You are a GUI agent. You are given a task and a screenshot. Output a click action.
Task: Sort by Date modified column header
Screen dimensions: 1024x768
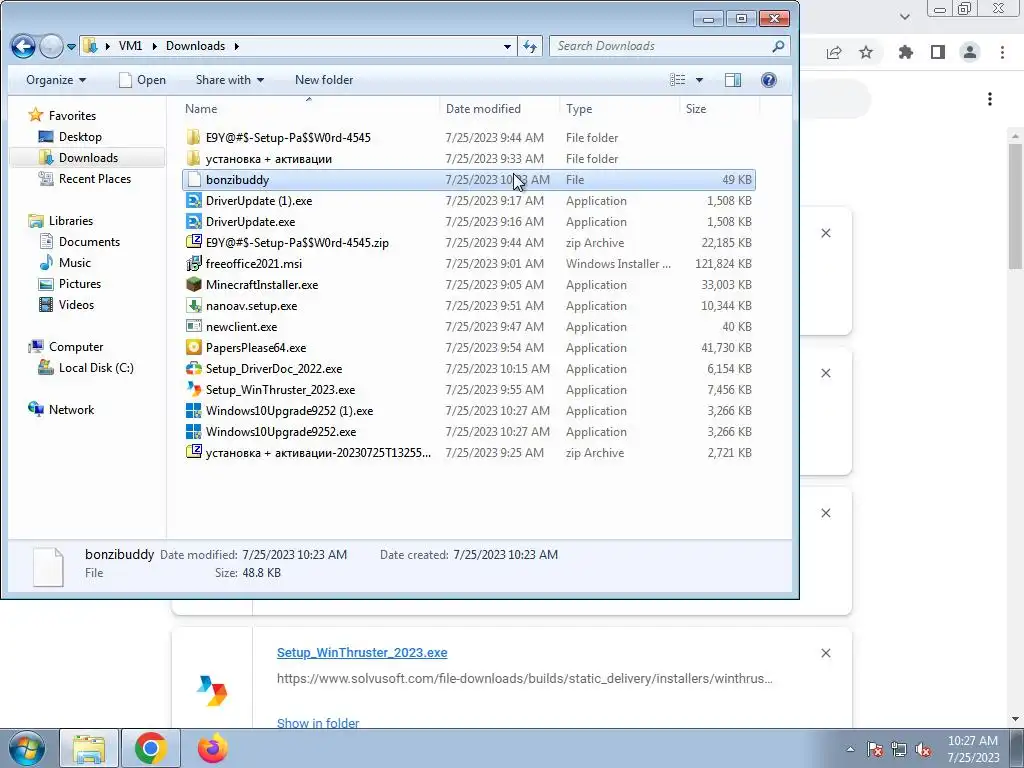500,109
